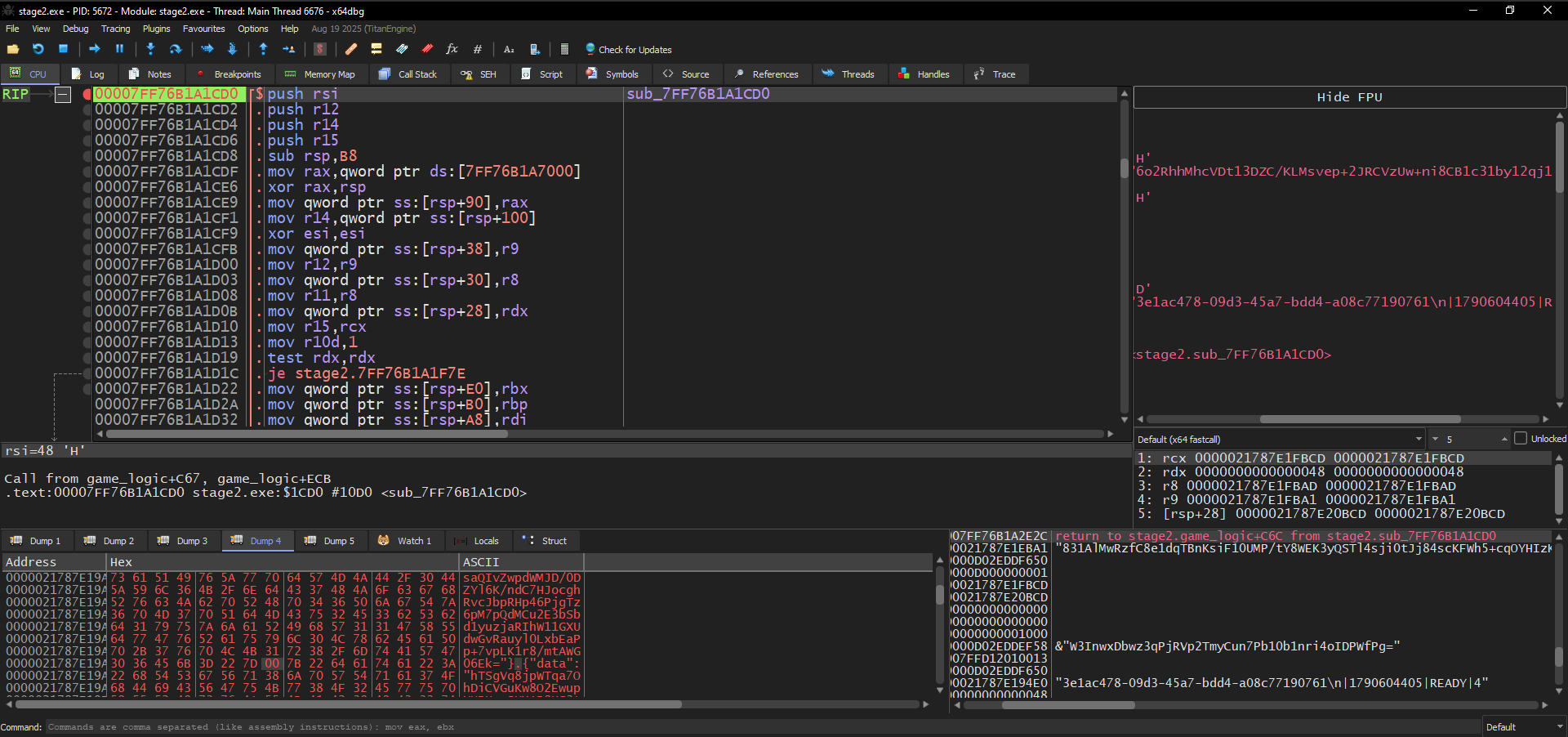Toggle breakpoint at address 00007FF76B1A1D1C
Viewport: 1568px width, 737px height.
[x=87, y=373]
